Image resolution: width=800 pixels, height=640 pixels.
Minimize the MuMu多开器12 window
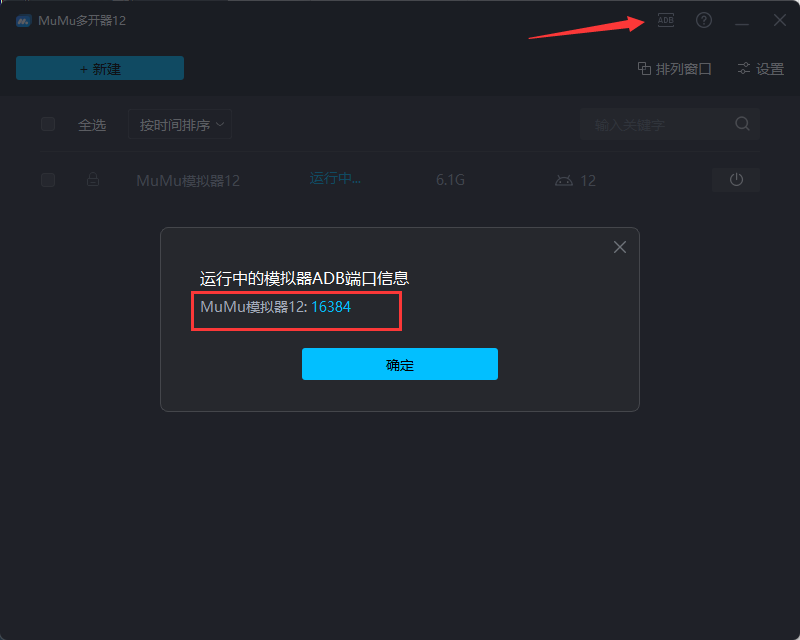tap(742, 21)
